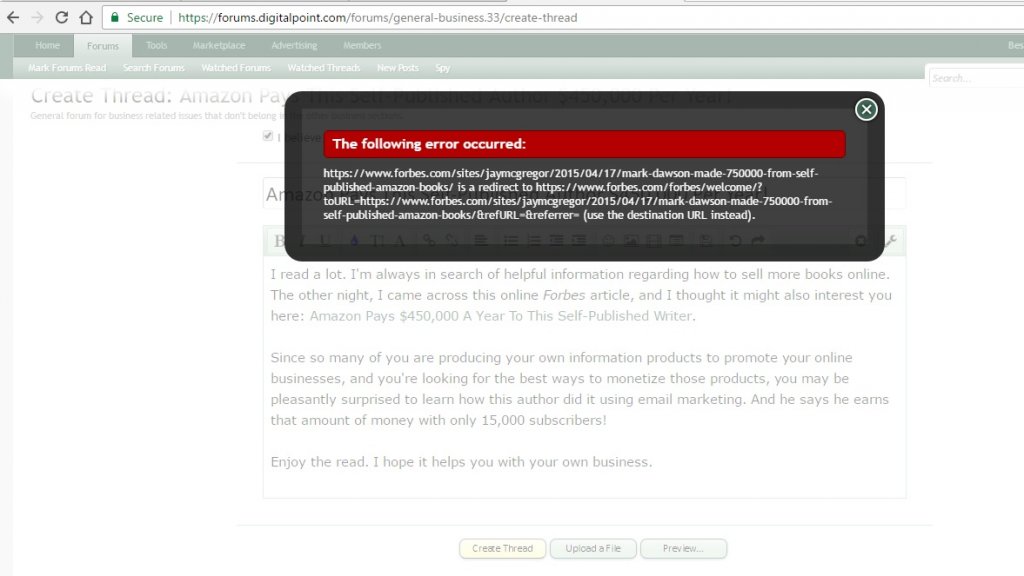
Task: Open the New Posts link
Action: pyautogui.click(x=397, y=68)
